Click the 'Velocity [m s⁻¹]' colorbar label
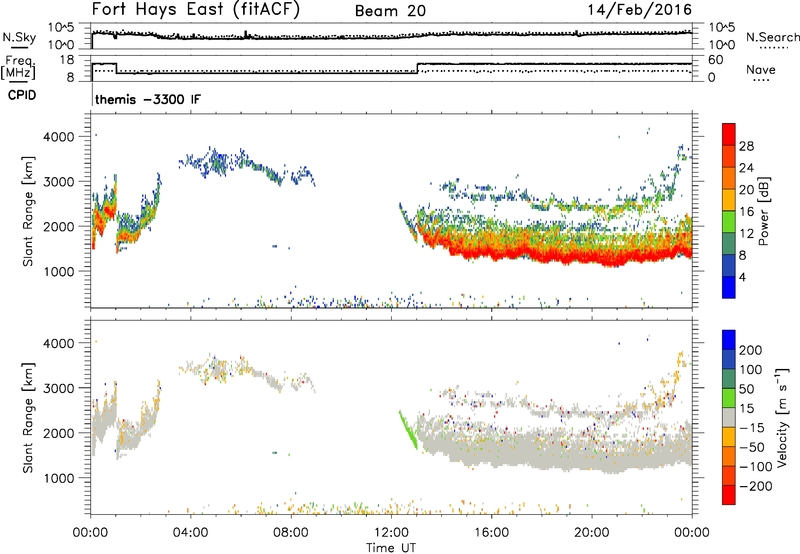 click(x=781, y=418)
